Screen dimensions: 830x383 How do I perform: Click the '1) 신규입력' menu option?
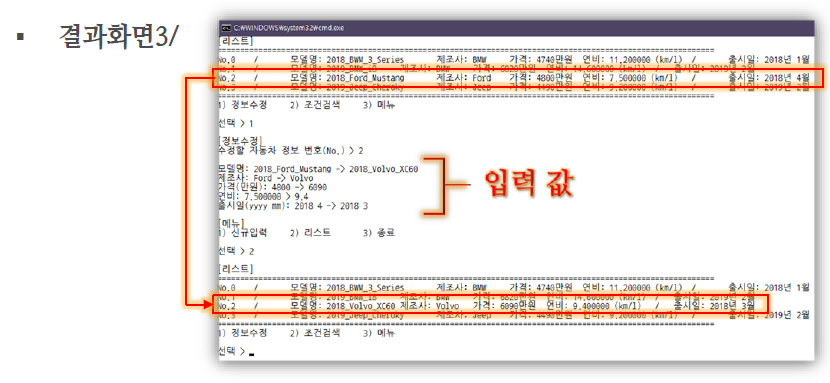242,233
